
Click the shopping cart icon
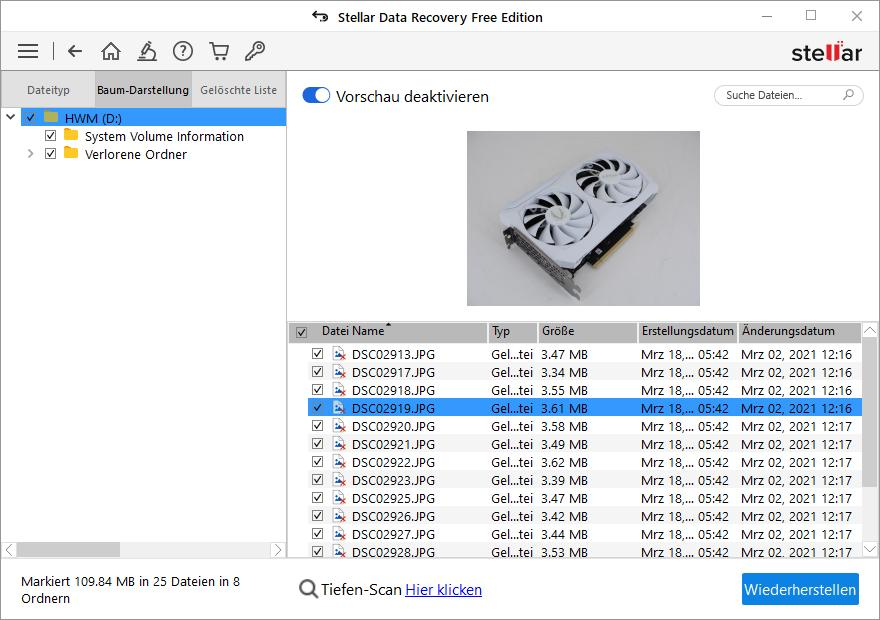click(x=218, y=51)
